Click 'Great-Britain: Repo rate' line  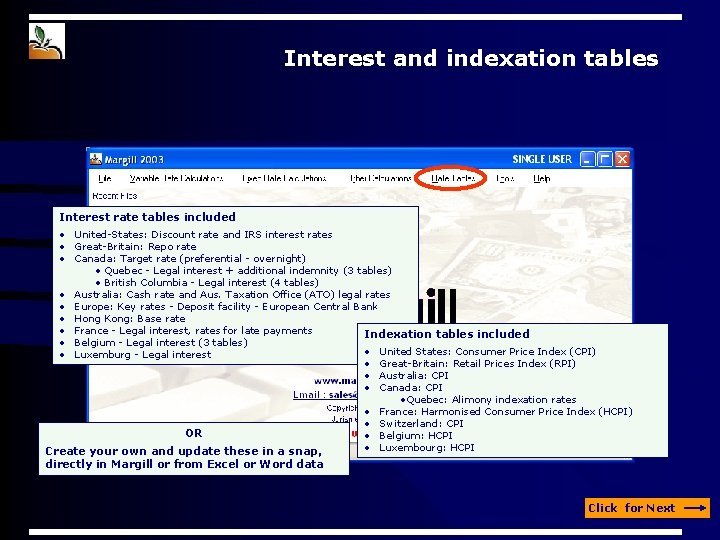pos(135,247)
